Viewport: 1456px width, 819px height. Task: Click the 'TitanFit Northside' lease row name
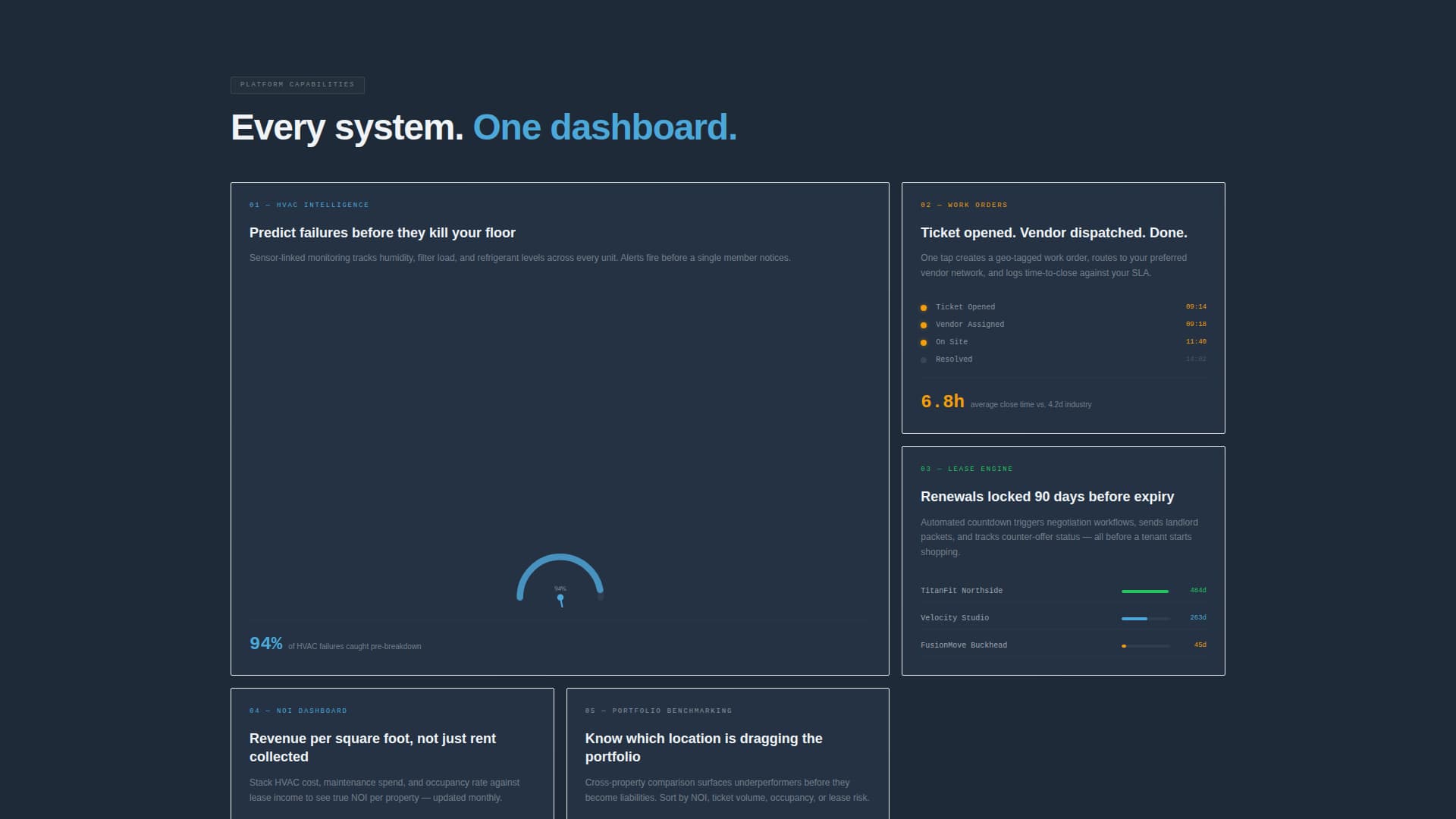pyautogui.click(x=961, y=591)
